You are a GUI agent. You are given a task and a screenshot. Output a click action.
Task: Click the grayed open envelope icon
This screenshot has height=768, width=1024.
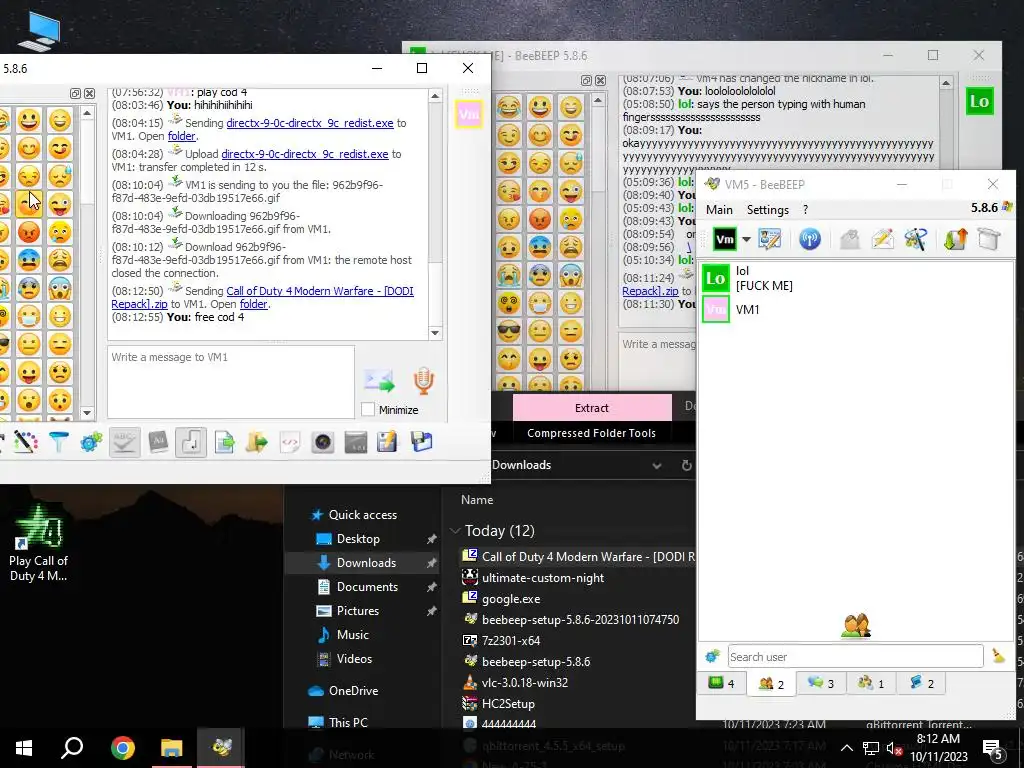click(x=850, y=239)
